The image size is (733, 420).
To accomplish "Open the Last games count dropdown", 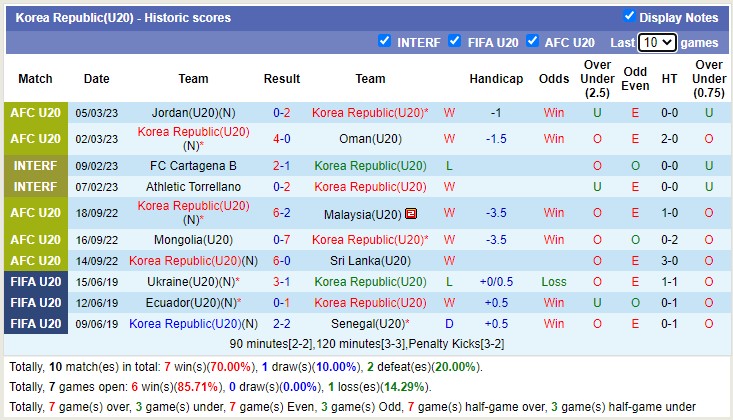I will coord(657,42).
